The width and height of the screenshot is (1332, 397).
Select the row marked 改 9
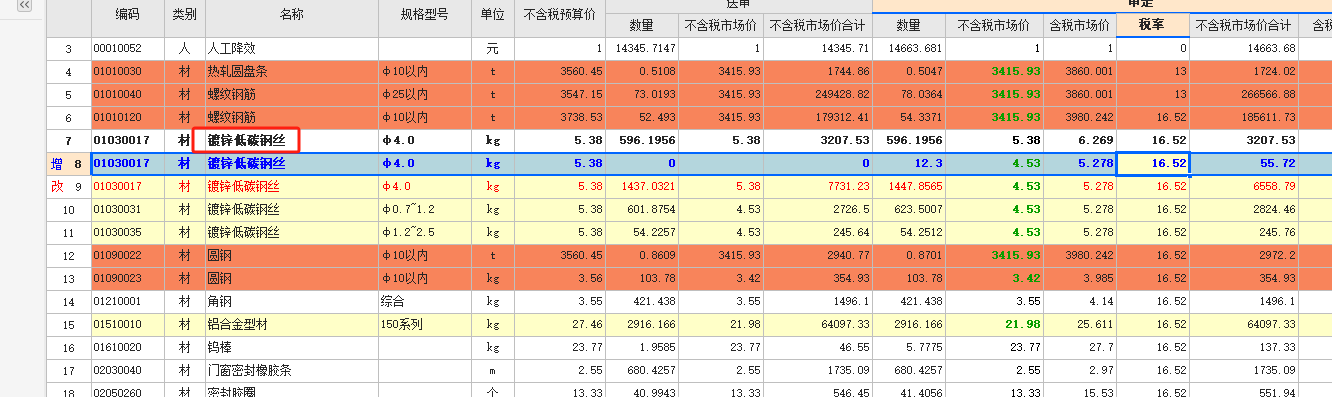pyautogui.click(x=69, y=186)
